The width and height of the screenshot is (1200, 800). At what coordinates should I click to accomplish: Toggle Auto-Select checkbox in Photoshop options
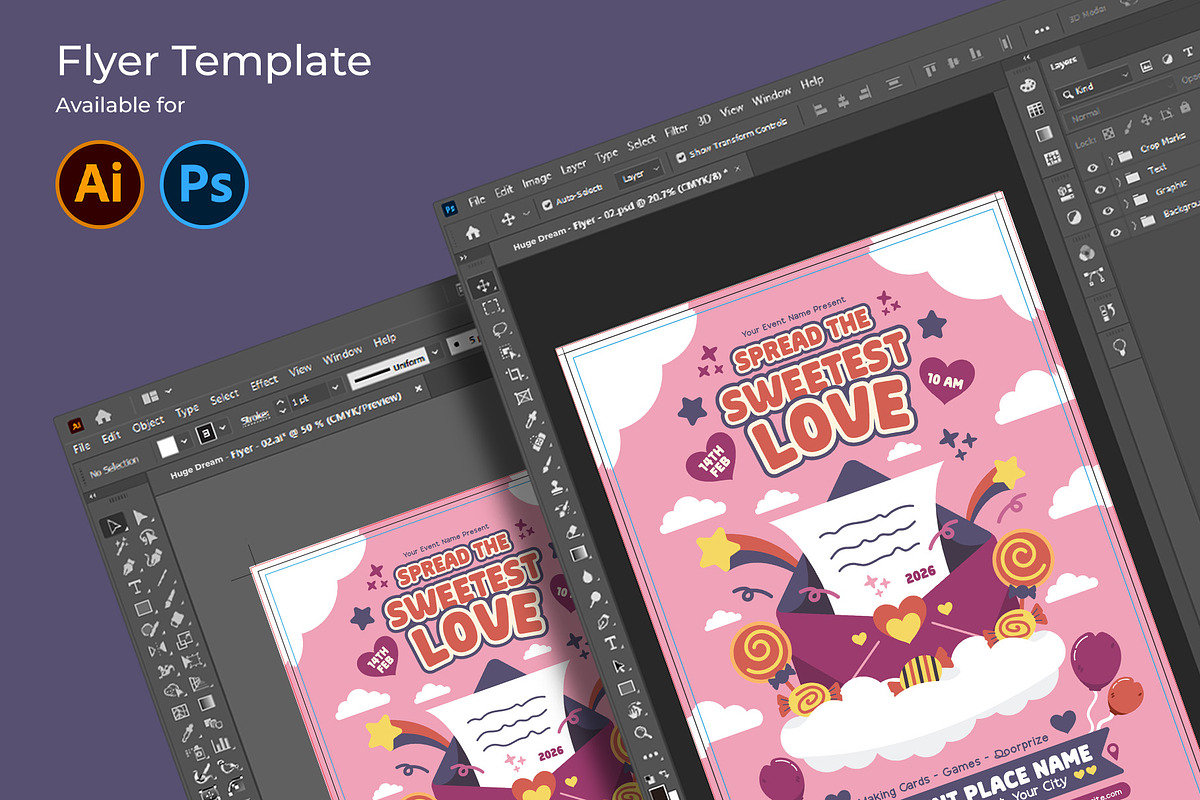tap(547, 204)
